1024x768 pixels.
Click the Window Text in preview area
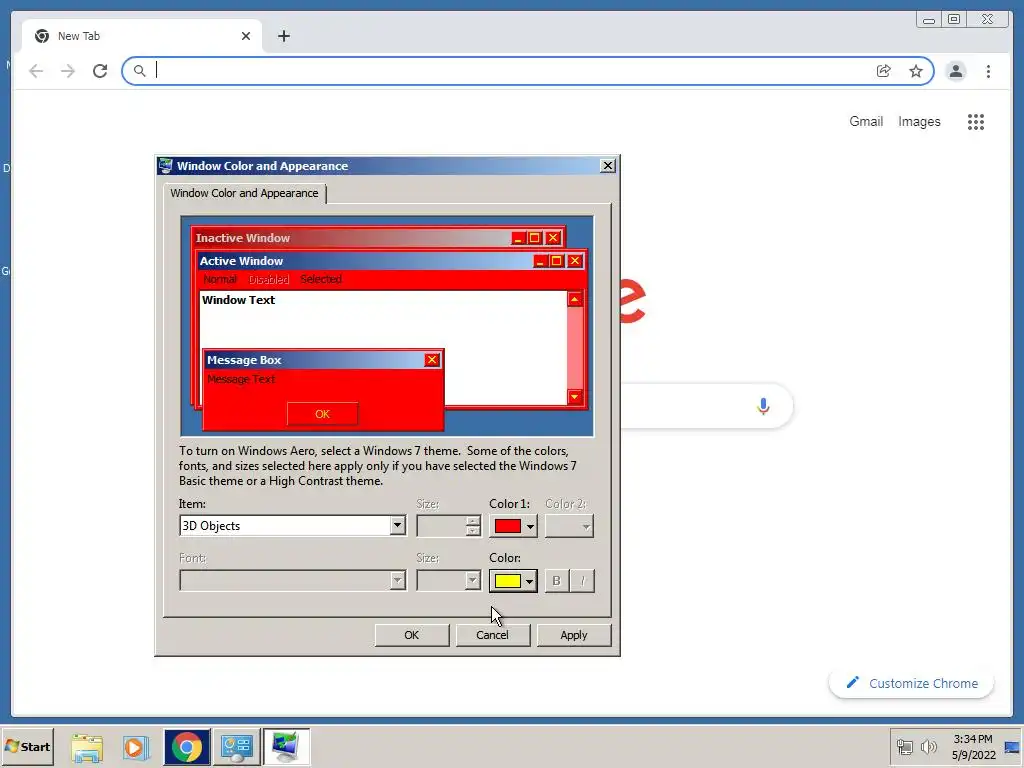238,300
